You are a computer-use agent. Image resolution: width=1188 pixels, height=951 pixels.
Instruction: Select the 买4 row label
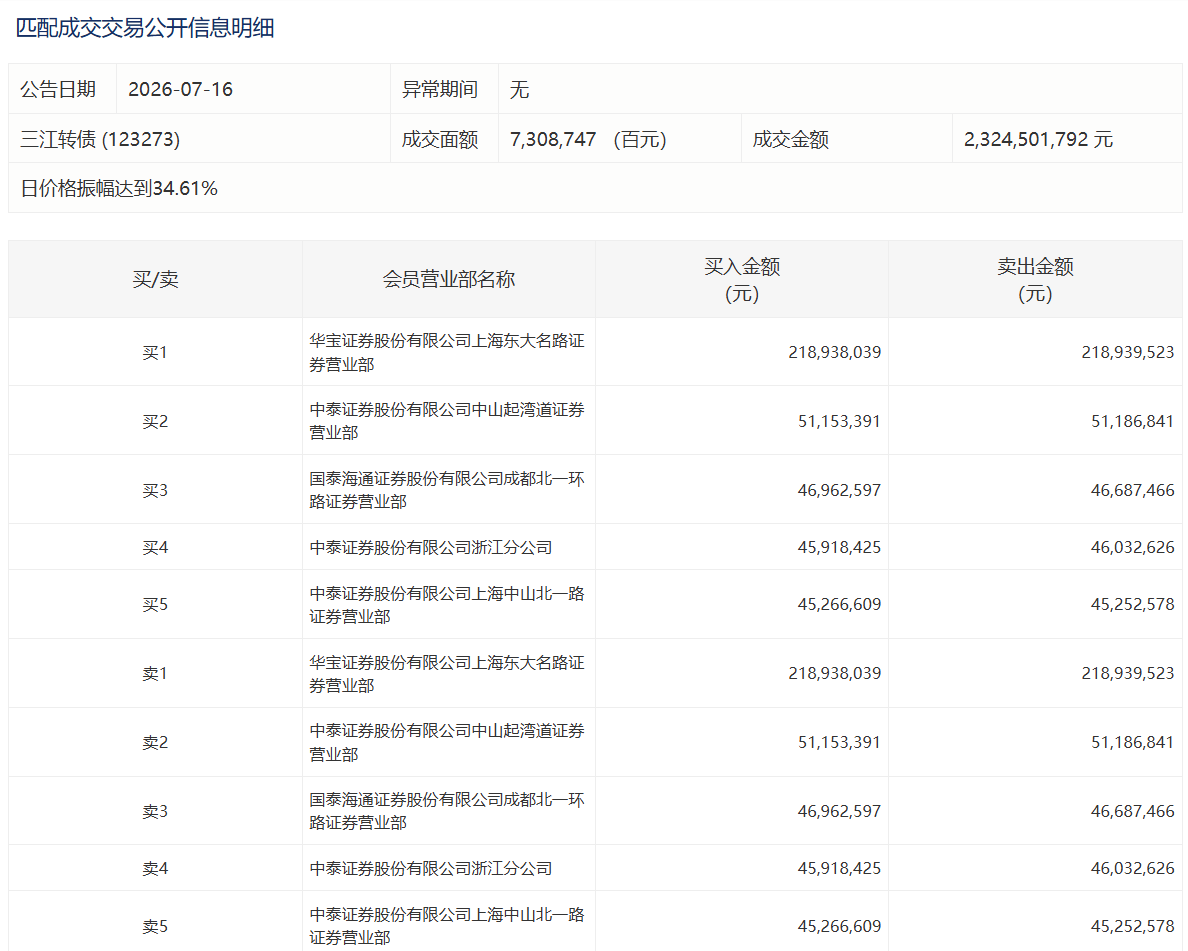tap(155, 547)
